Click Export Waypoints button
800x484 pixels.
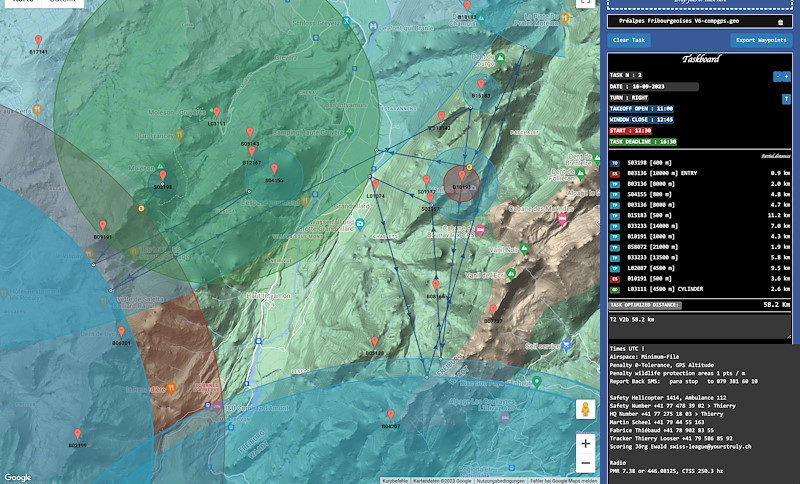761,40
